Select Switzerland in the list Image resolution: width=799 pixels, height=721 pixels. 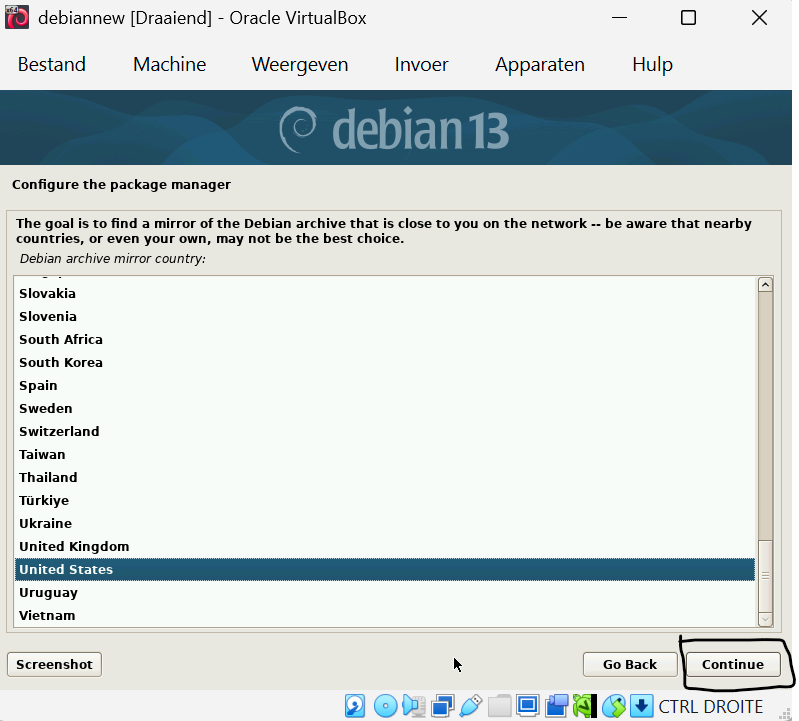tap(385, 431)
